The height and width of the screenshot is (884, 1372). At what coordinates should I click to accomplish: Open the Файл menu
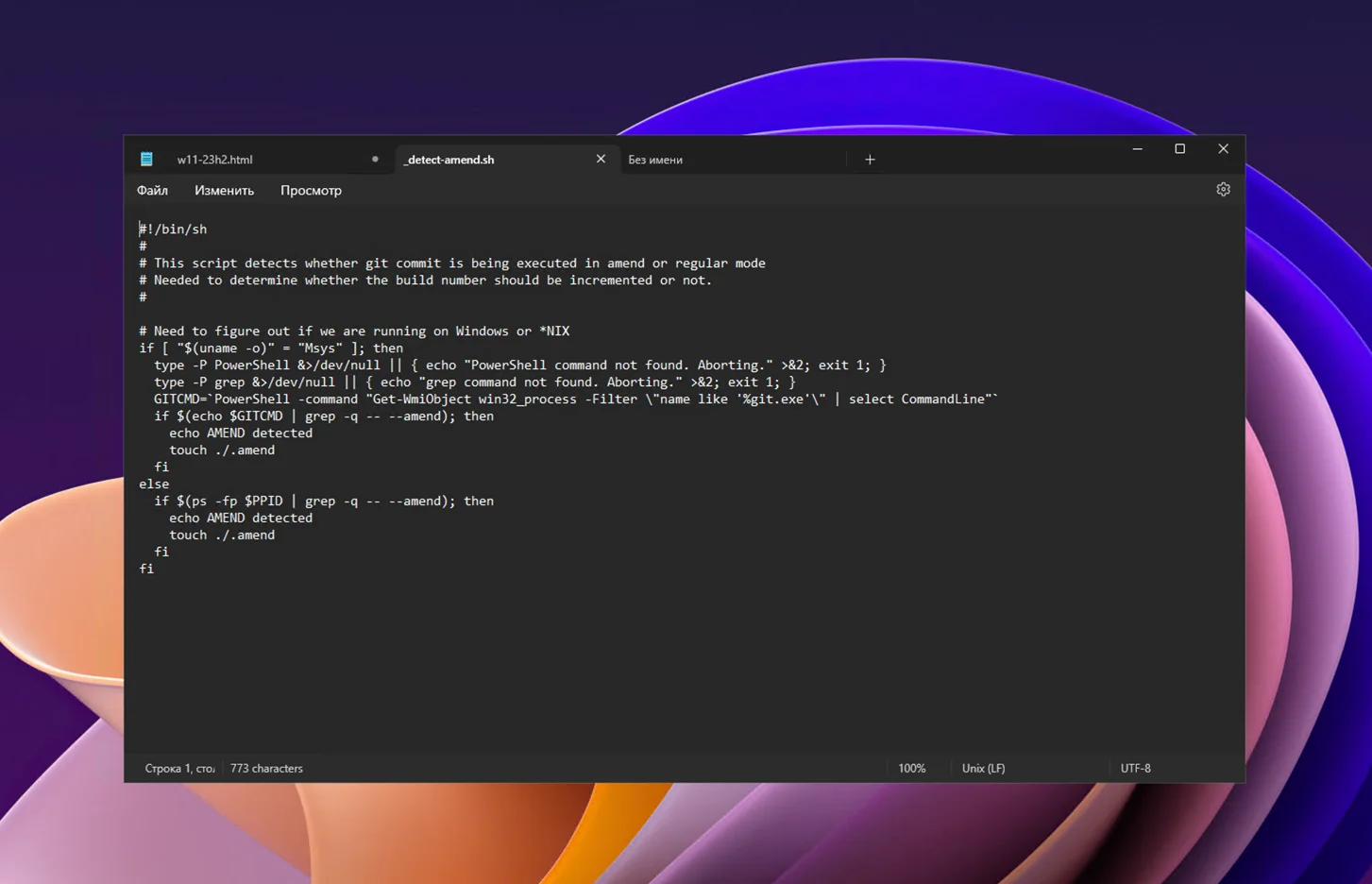click(152, 191)
